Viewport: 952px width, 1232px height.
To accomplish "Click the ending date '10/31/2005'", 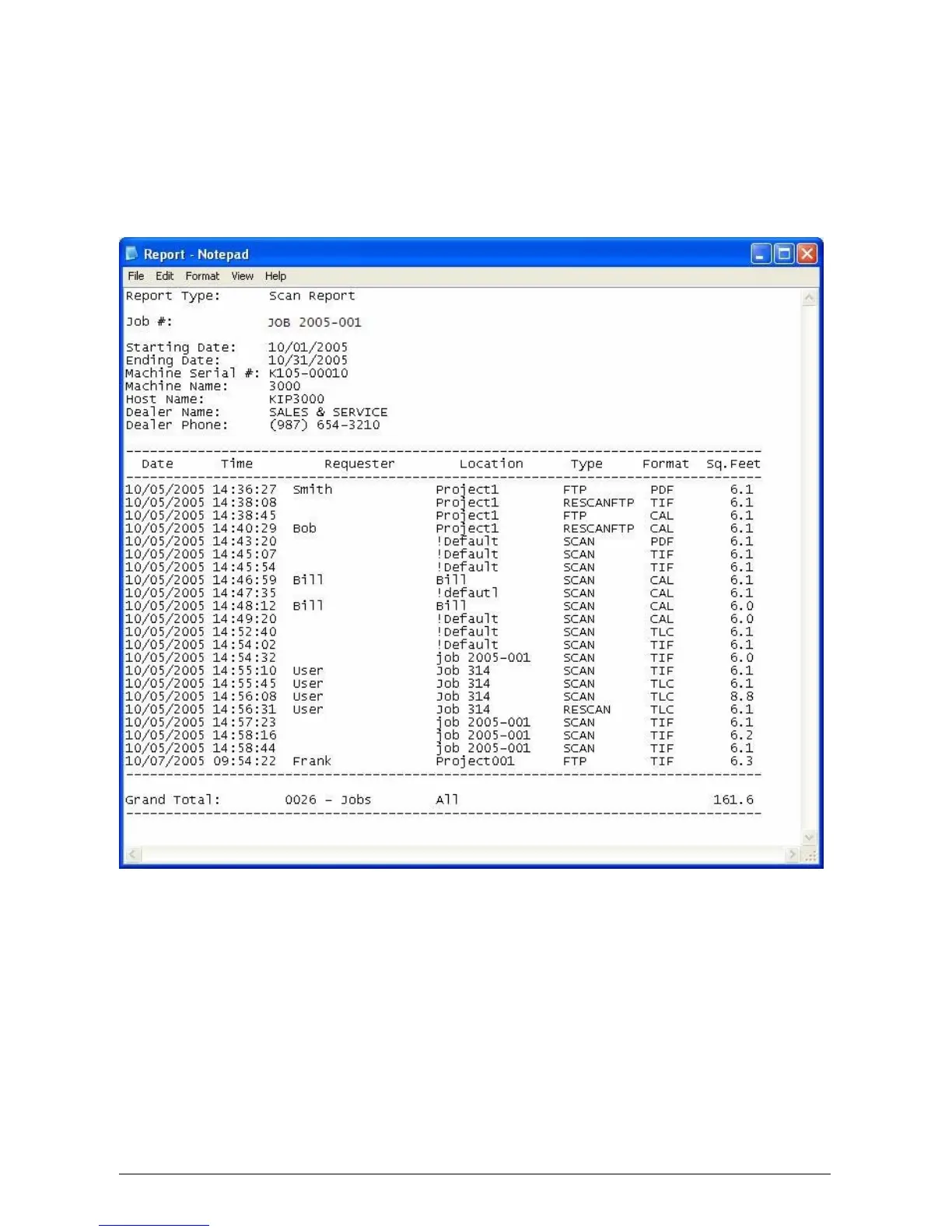I will point(308,361).
